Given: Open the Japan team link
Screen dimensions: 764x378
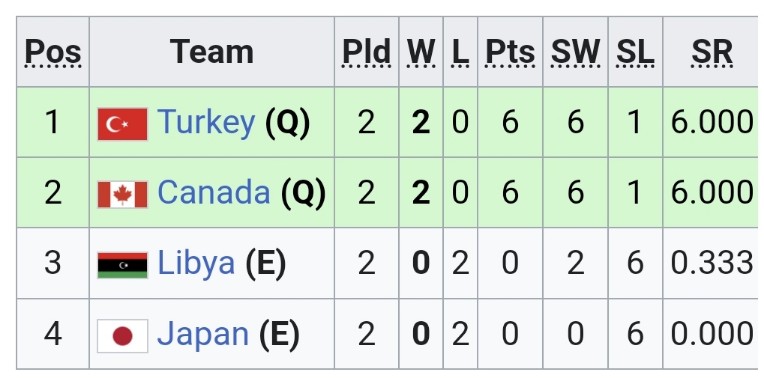Looking at the screenshot, I should [x=203, y=334].
